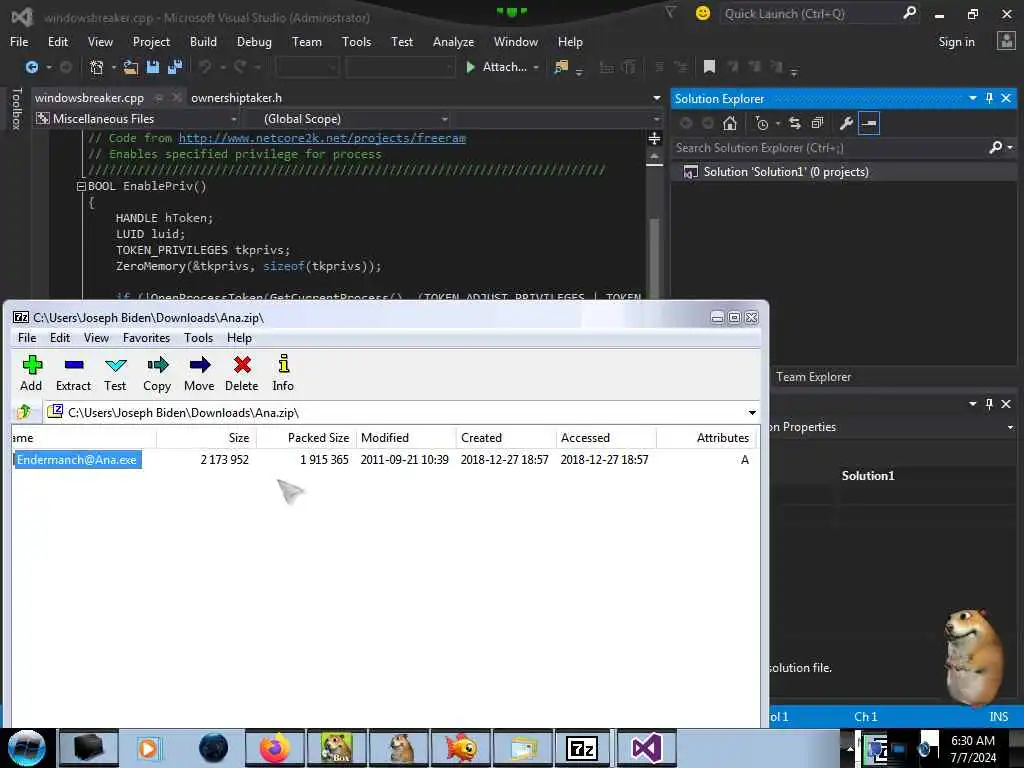Select Solution 'Solution1' node in Solution Explorer

pos(786,172)
